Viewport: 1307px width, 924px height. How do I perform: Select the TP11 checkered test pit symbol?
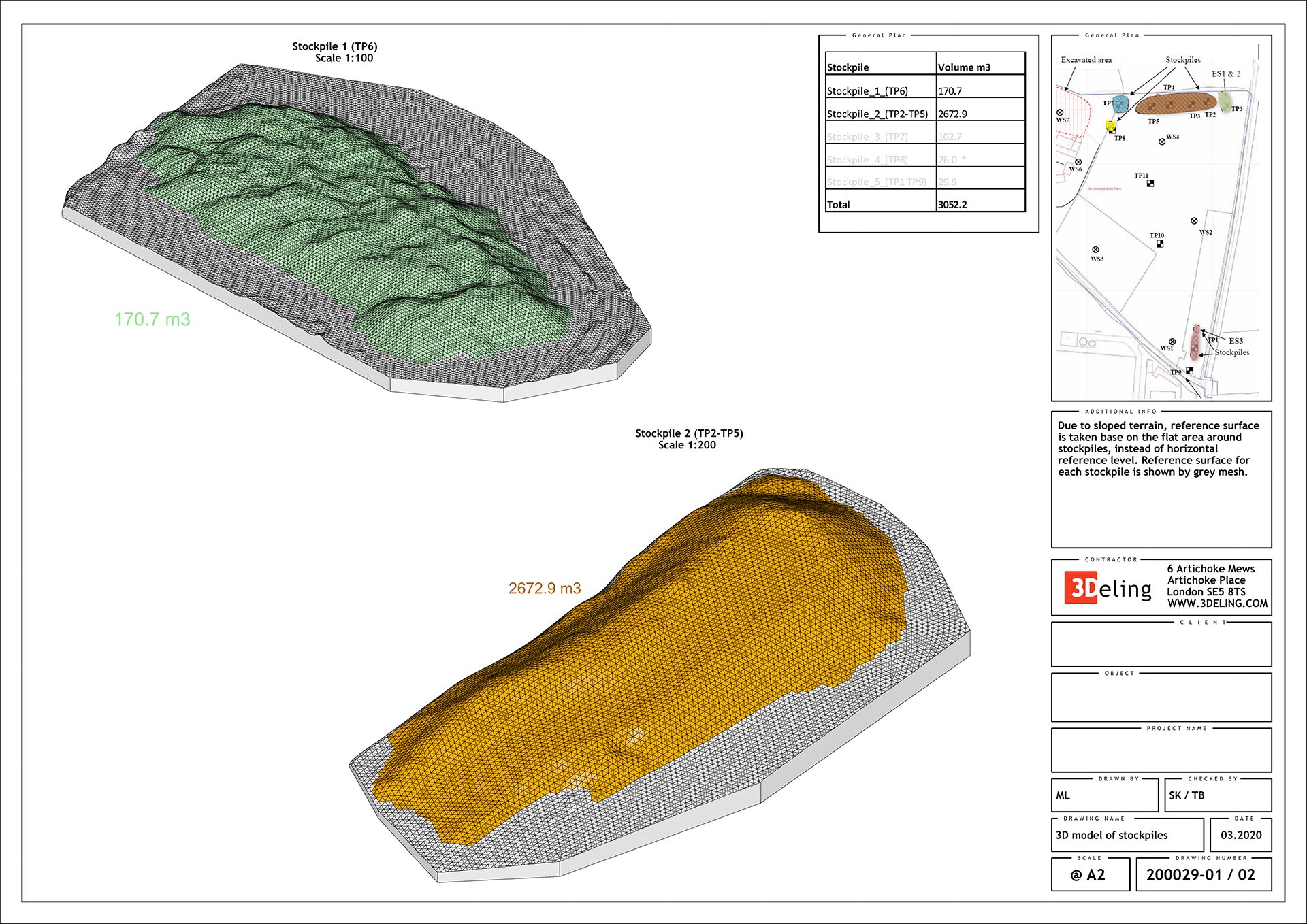(1150, 184)
